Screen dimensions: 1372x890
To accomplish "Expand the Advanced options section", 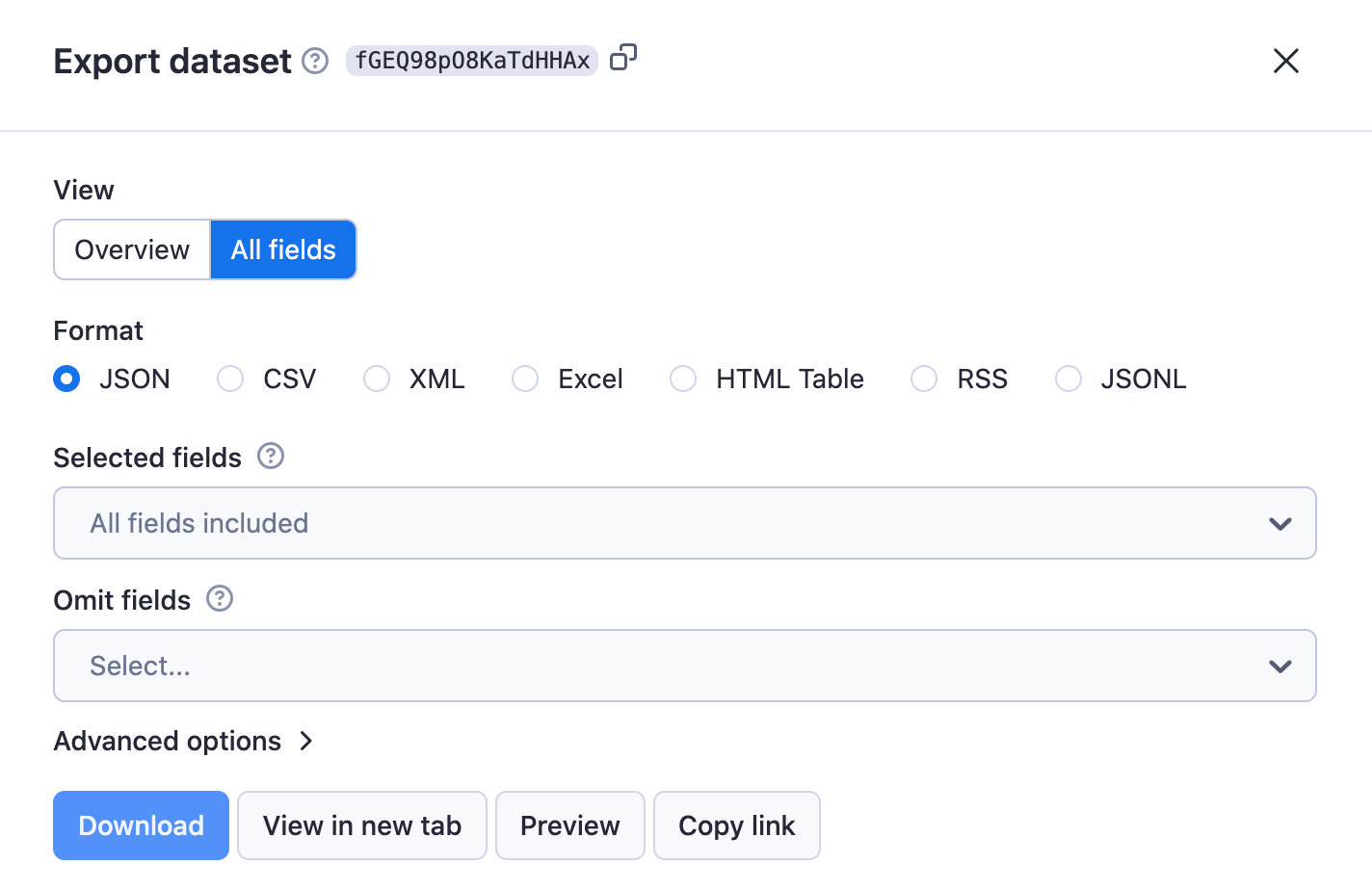I will pyautogui.click(x=184, y=741).
